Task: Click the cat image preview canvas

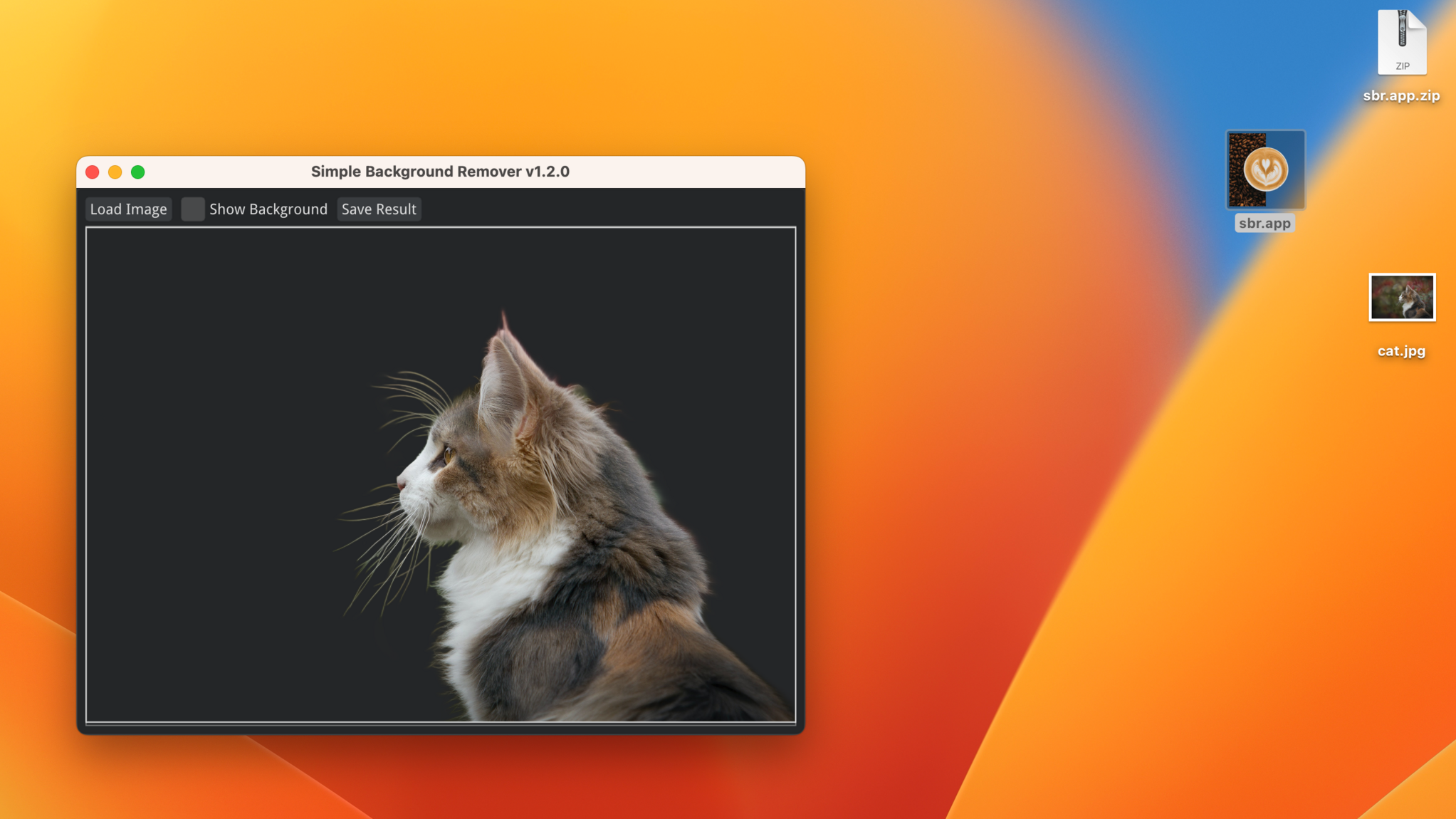Action: click(441, 474)
